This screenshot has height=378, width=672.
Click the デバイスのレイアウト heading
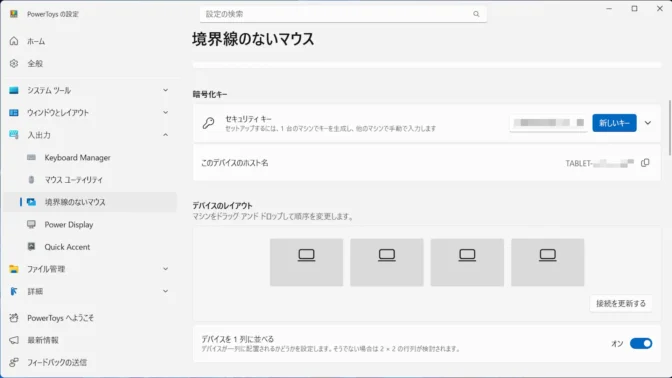coord(222,206)
